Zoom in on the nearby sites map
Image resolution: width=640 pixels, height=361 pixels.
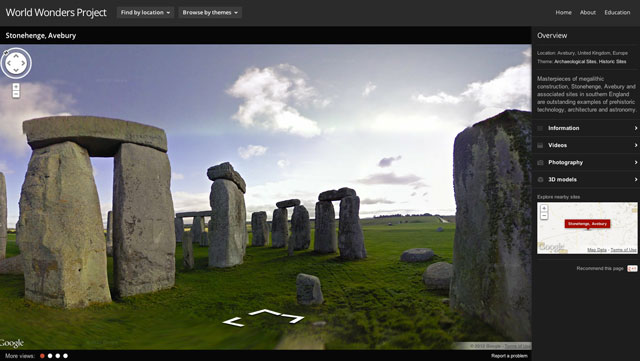click(544, 208)
